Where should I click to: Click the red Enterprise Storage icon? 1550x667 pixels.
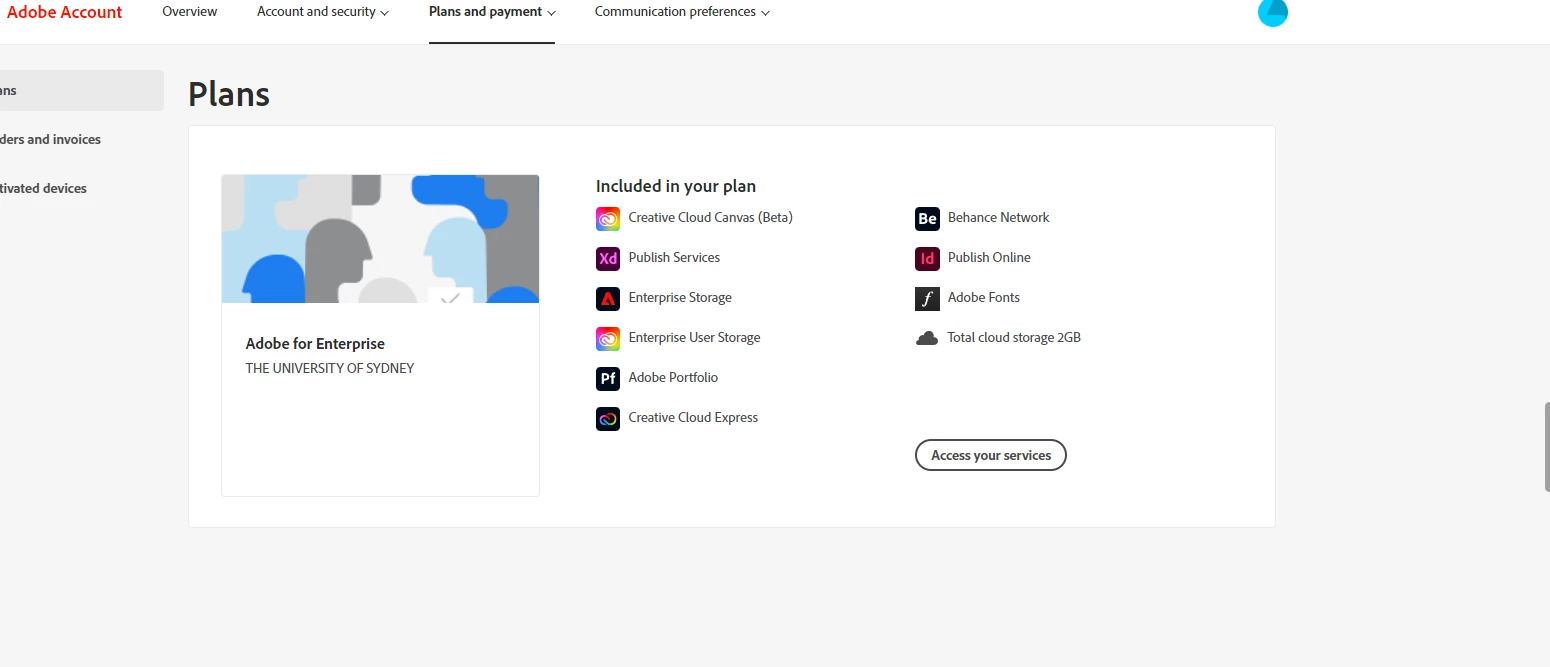coord(608,298)
